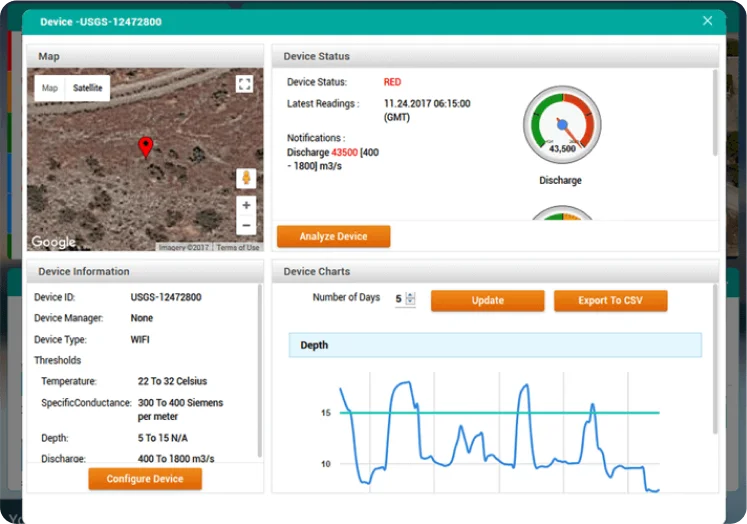Switch map to Satellite view

(87, 88)
